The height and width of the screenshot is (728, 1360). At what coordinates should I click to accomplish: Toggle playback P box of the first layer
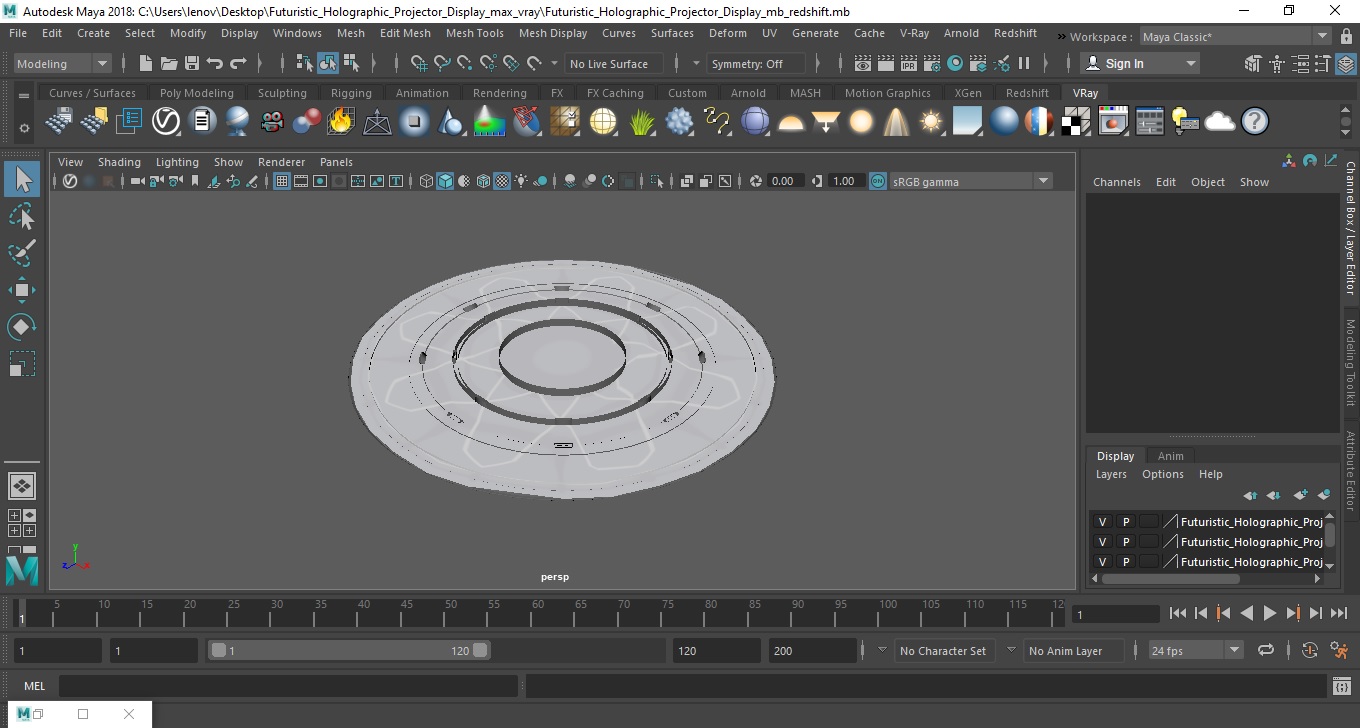1126,522
